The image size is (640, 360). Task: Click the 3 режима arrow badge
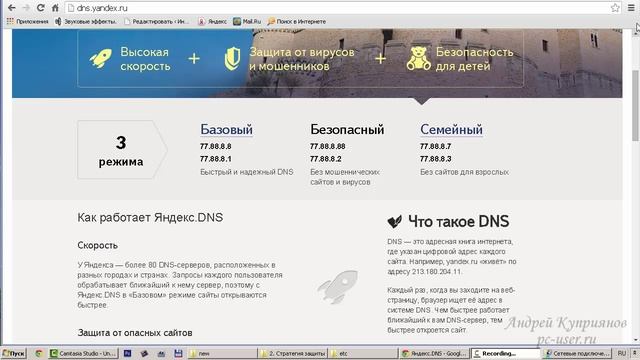tap(122, 150)
